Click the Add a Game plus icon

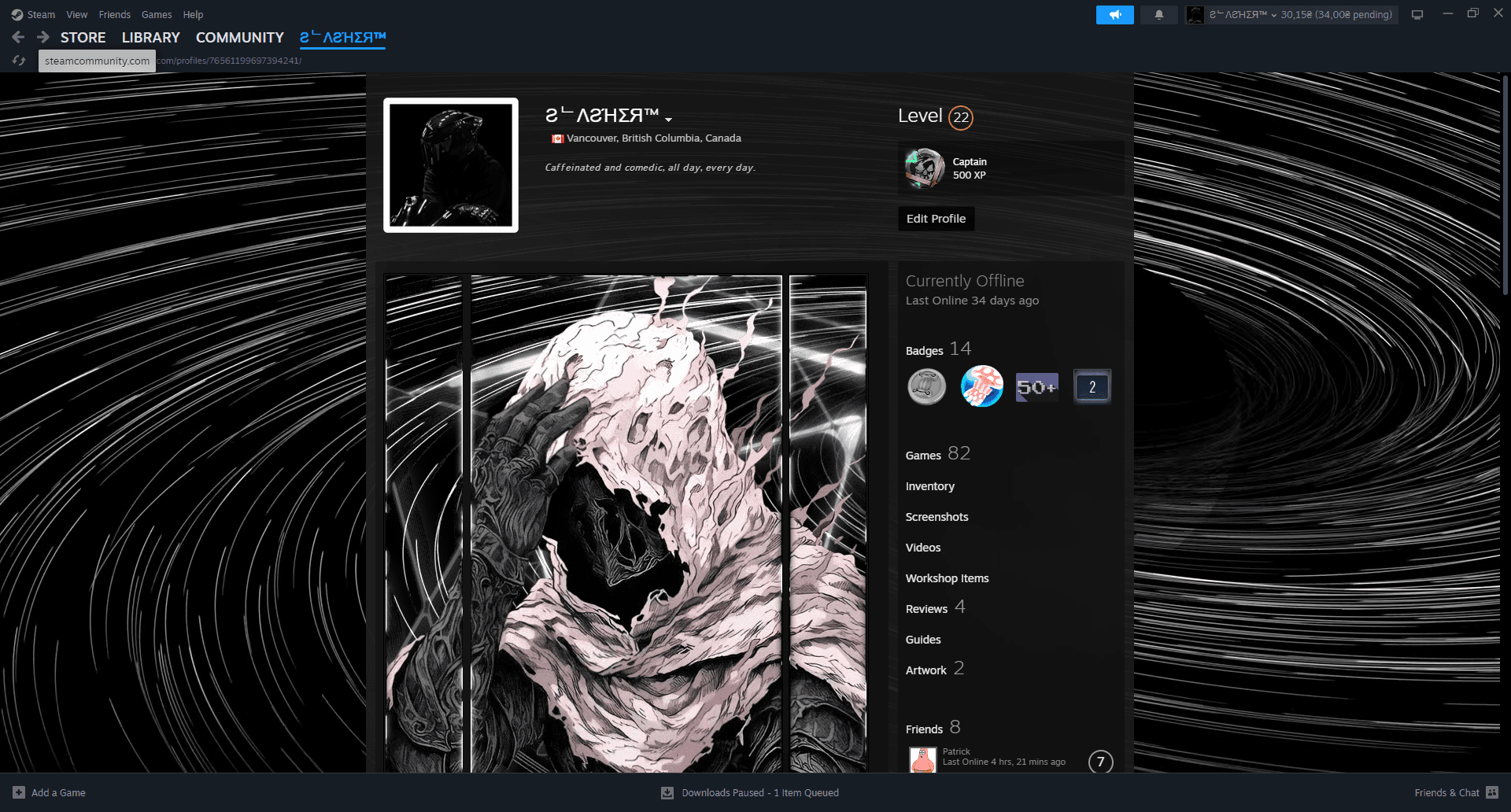click(x=19, y=792)
